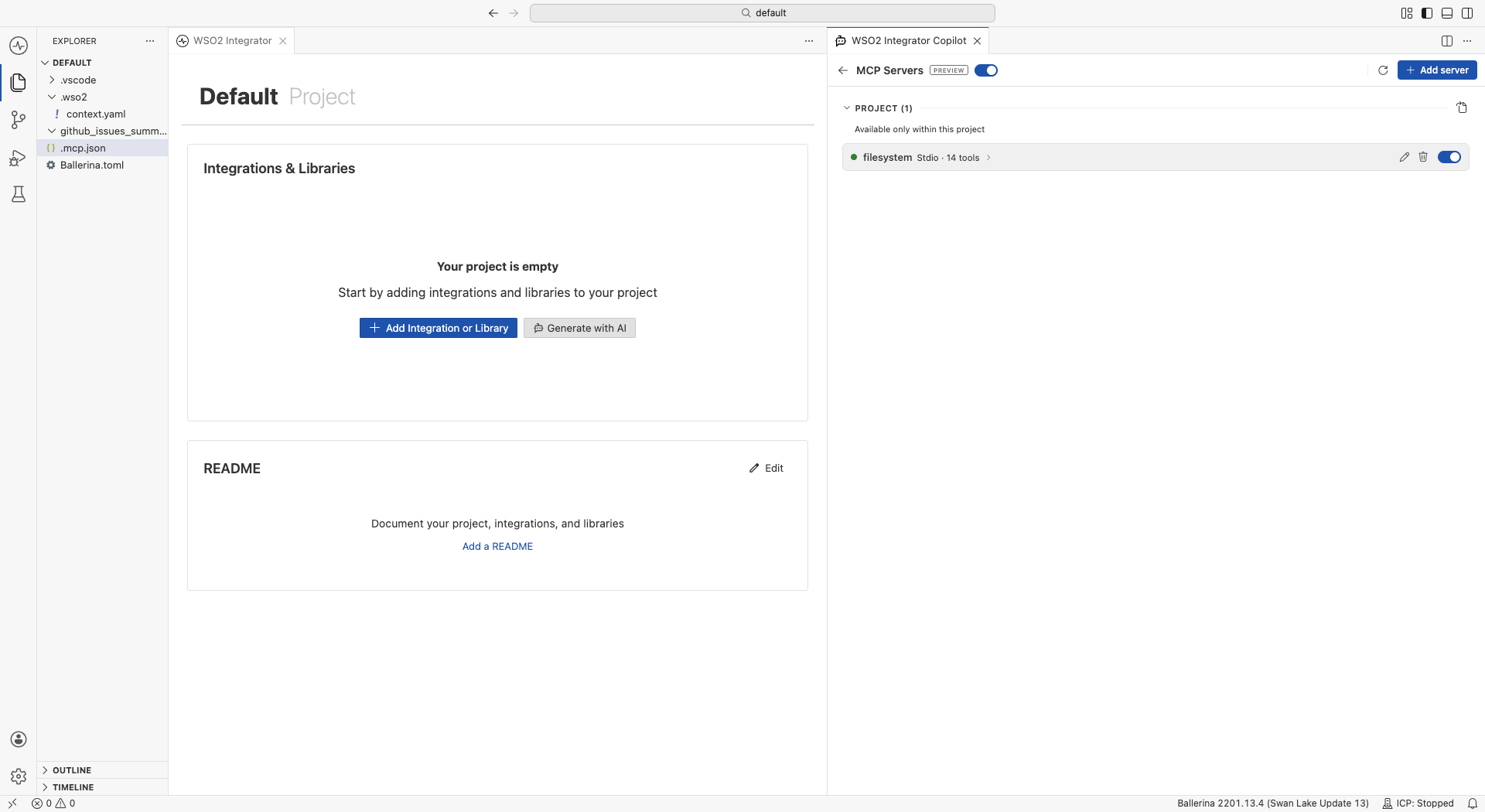Viewport: 1485px width, 812px height.
Task: Collapse the PROJECT (1) section
Action: (x=847, y=108)
